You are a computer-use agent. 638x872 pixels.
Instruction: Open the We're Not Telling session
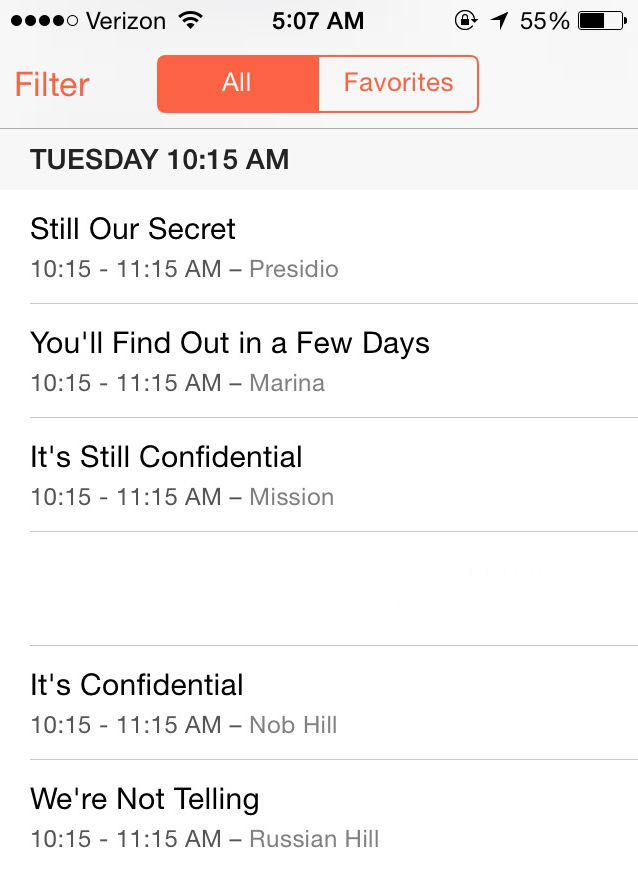tap(145, 799)
